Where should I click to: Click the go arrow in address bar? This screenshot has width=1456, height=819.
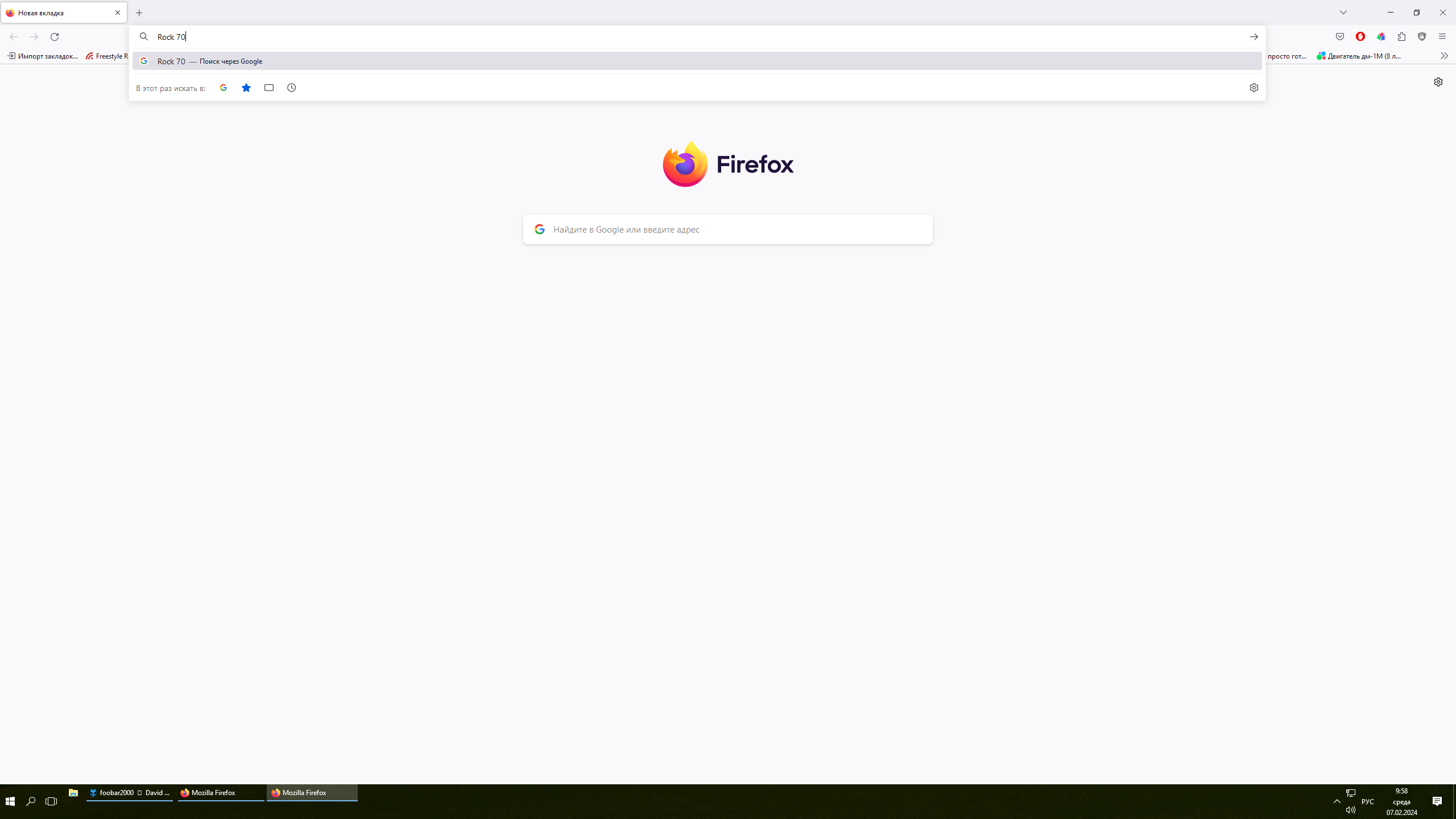click(1254, 36)
